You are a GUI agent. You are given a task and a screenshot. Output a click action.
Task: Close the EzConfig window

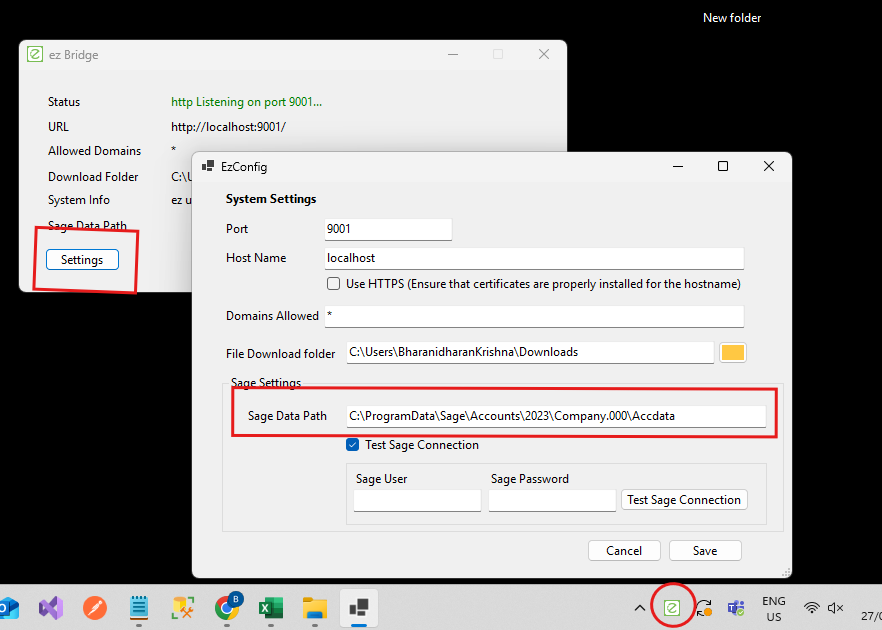pos(768,166)
